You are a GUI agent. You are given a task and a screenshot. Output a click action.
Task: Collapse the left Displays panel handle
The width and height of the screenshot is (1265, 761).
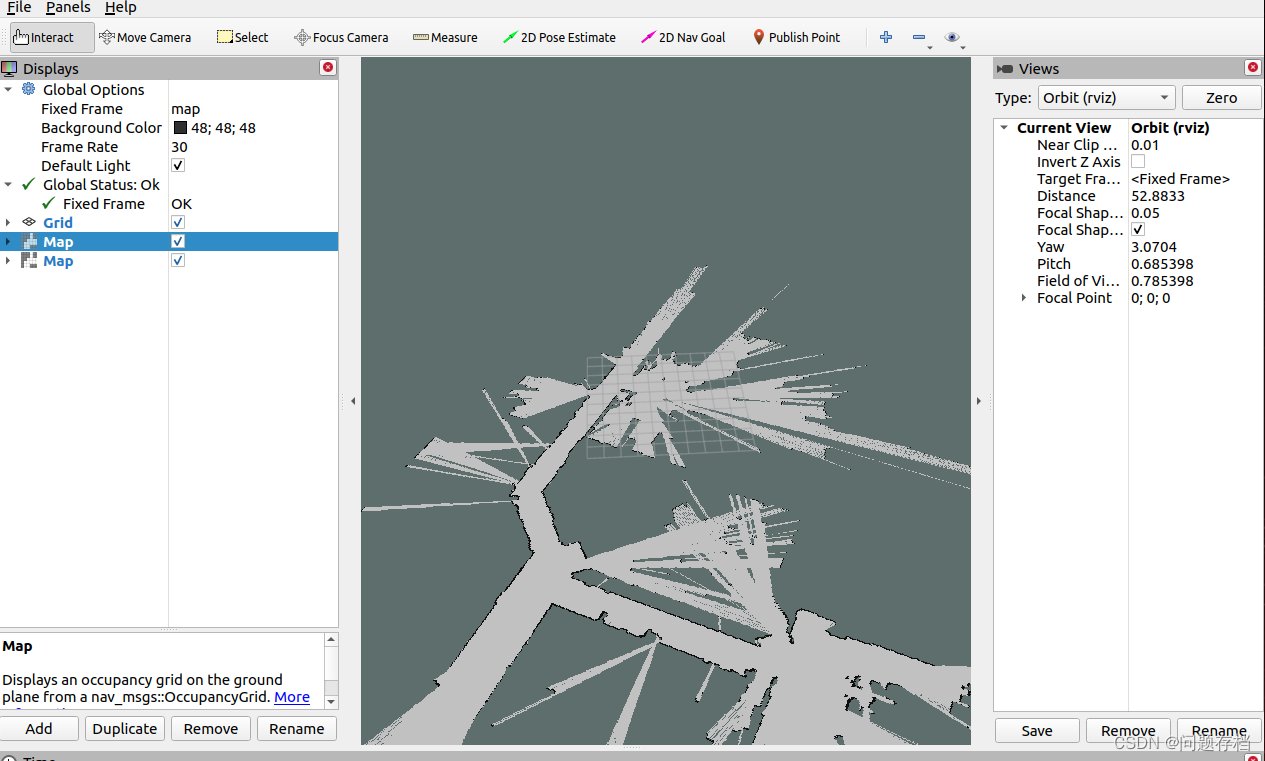click(352, 401)
